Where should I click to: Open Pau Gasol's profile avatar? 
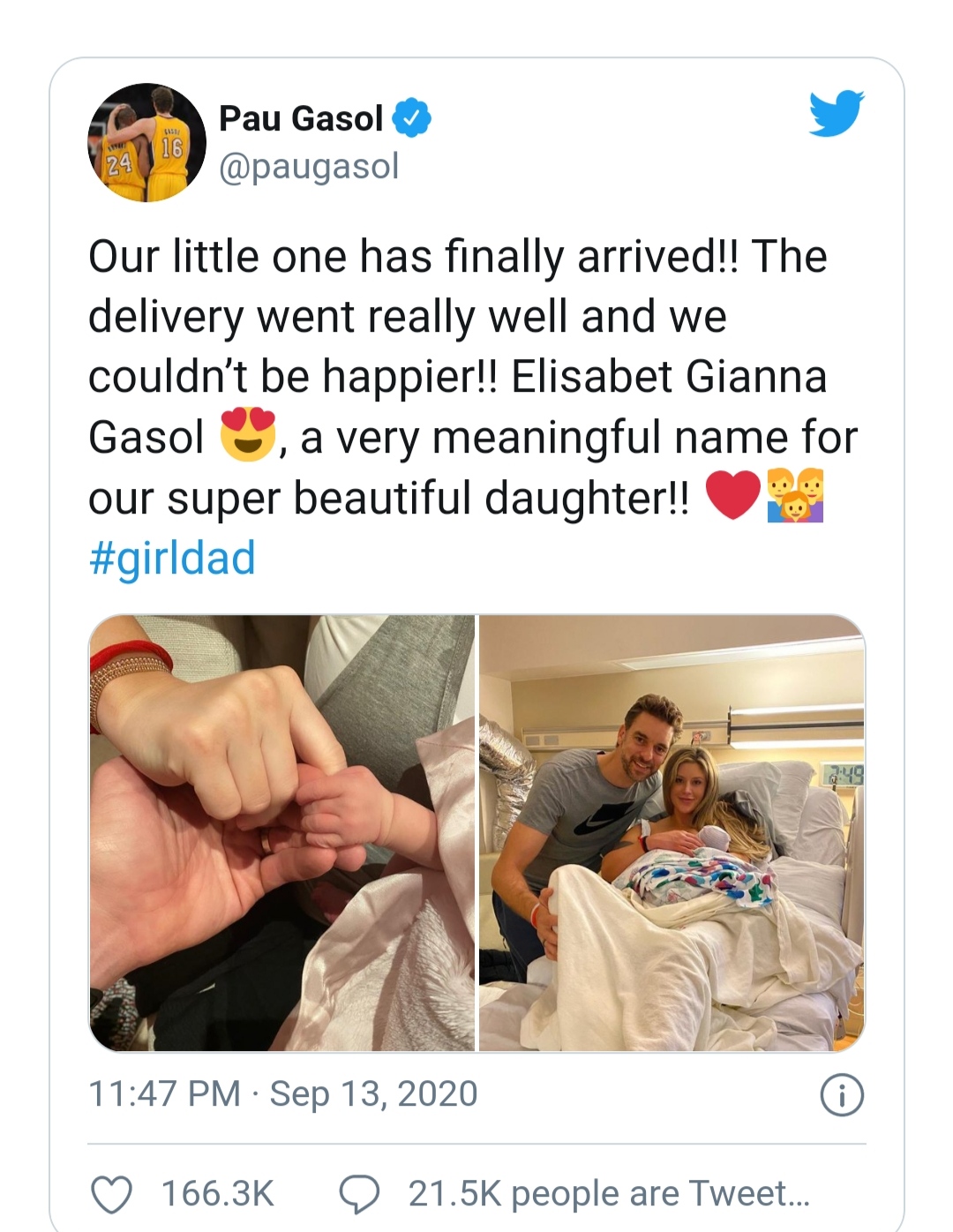point(146,143)
